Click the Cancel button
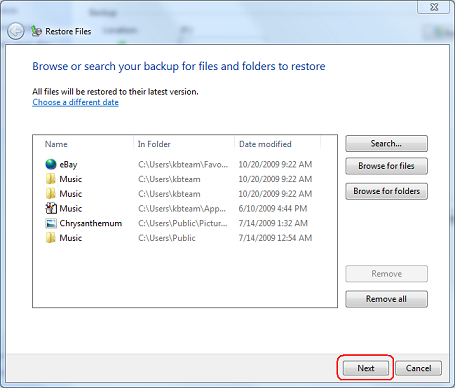Image resolution: width=455 pixels, height=388 pixels. tap(418, 368)
